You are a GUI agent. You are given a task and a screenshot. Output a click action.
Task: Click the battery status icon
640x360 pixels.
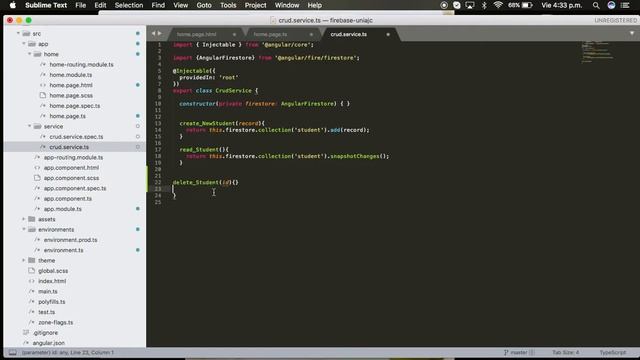coord(527,5)
